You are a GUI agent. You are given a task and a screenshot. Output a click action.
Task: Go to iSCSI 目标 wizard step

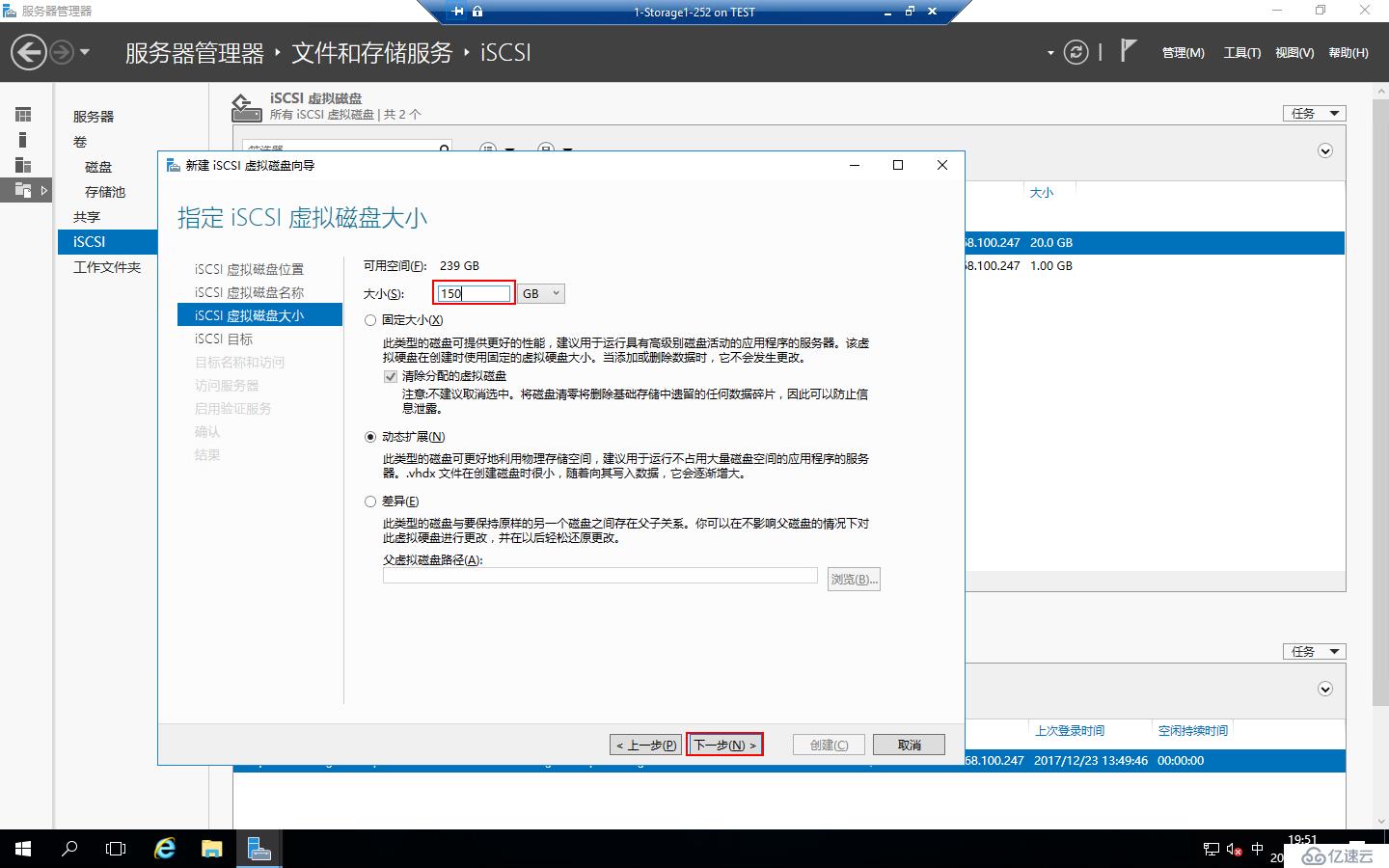pos(224,339)
